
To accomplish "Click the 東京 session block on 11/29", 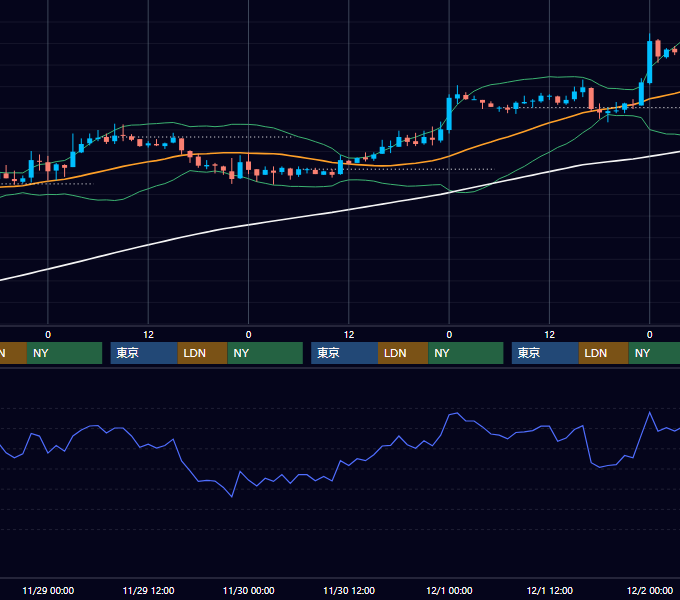I will 144,353.
